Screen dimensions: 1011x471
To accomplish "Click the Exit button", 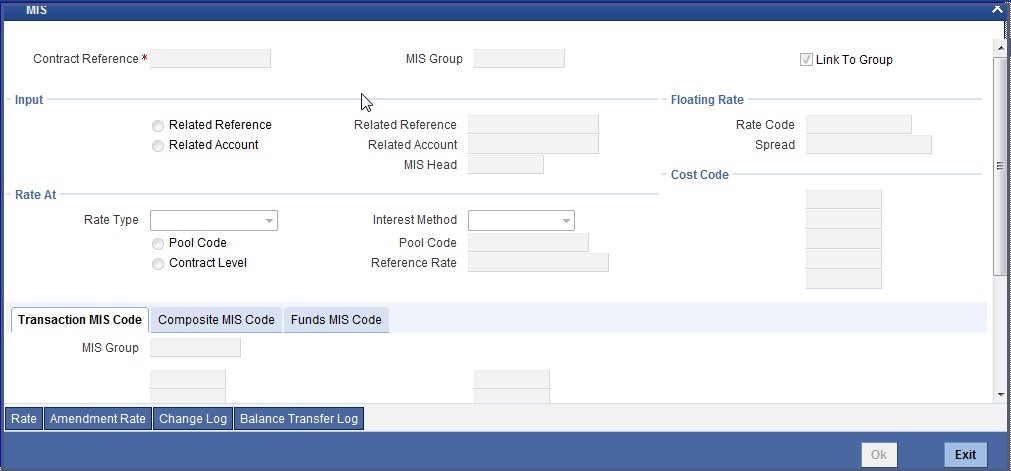I will tap(965, 455).
